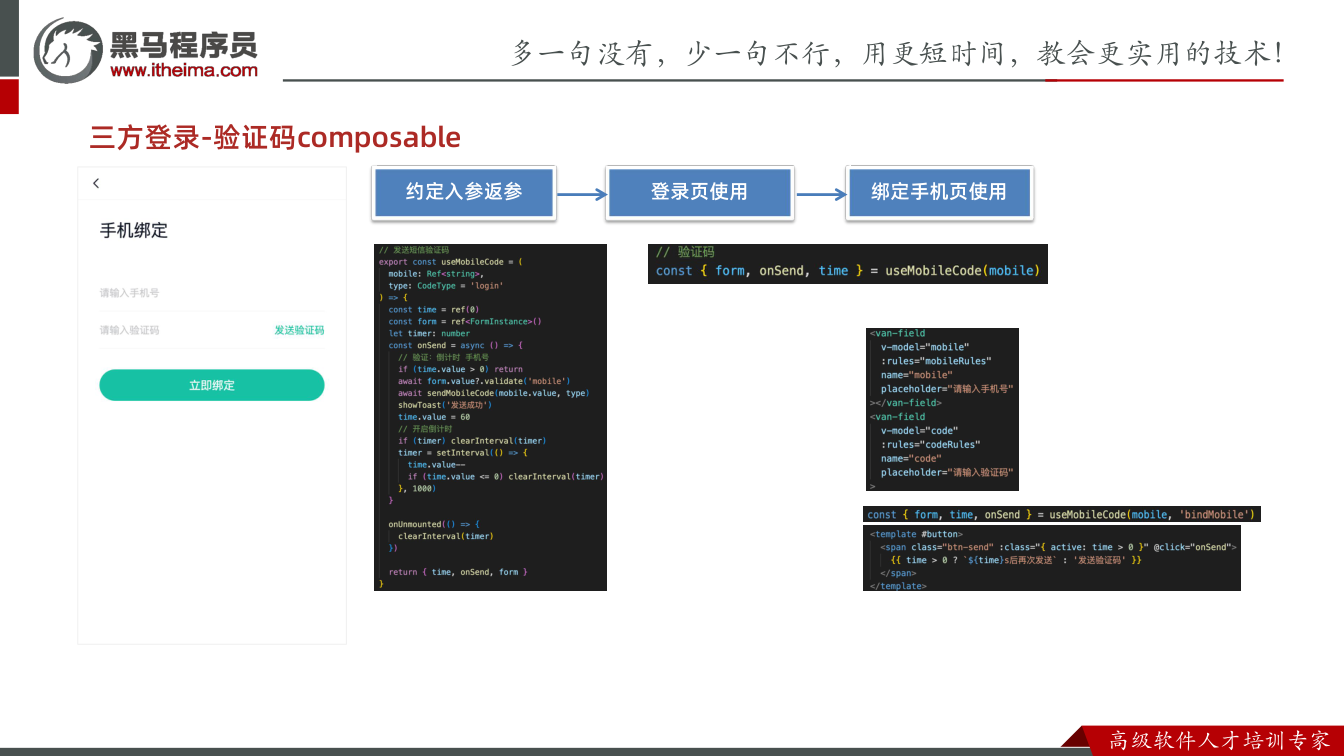This screenshot has width=1344, height=756.
Task: Focus the 请输入验证码 field in the phone mockup
Action: [180, 330]
